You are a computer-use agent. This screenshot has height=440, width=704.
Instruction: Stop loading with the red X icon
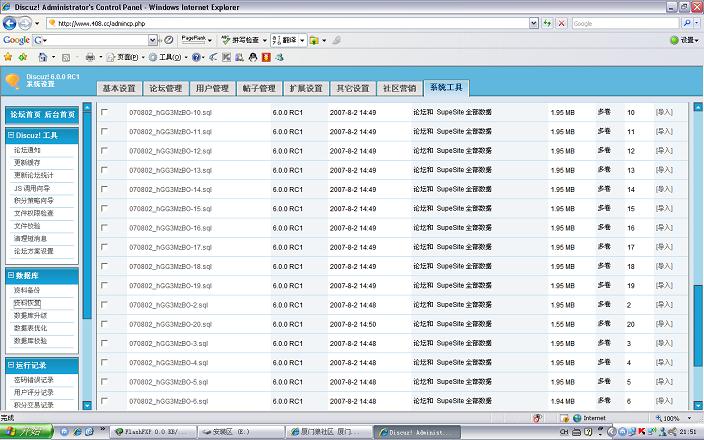pyautogui.click(x=561, y=23)
